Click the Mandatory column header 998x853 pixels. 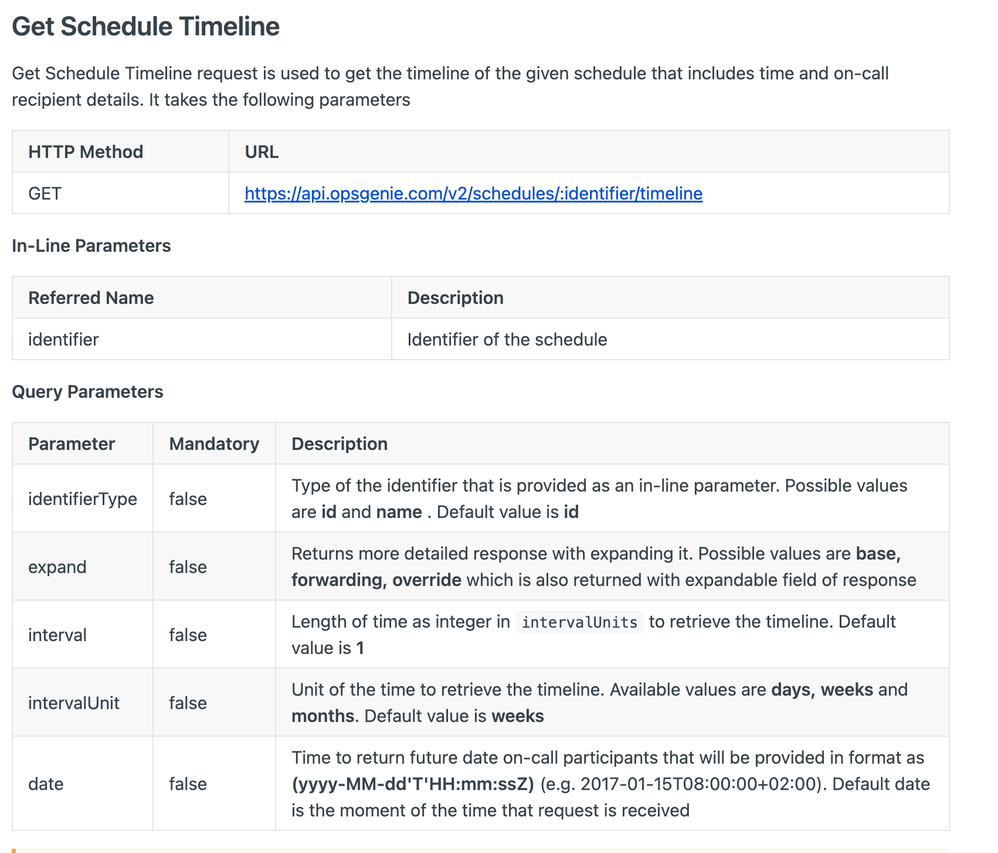point(214,444)
